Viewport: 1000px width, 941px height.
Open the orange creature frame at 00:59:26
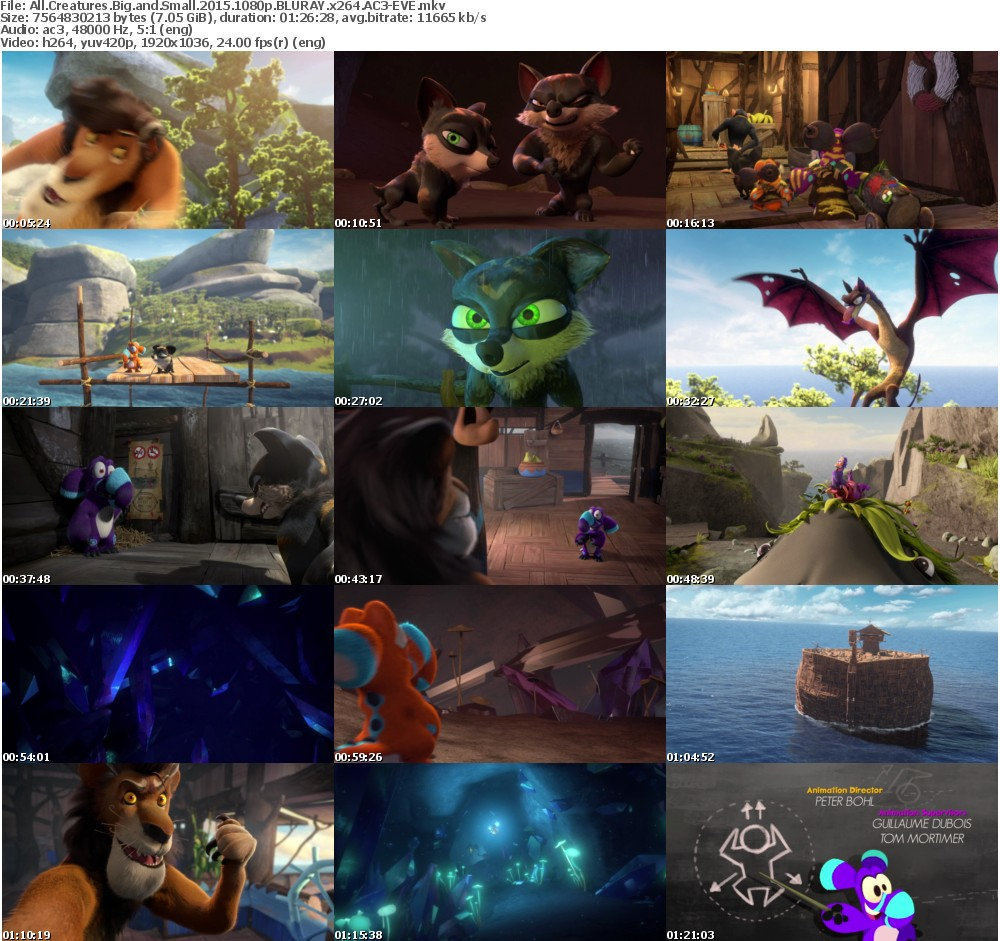[x=499, y=674]
